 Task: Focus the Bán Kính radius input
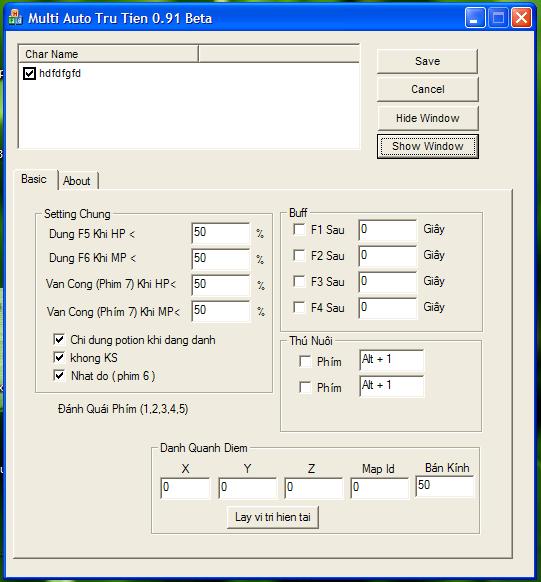pyautogui.click(x=445, y=486)
